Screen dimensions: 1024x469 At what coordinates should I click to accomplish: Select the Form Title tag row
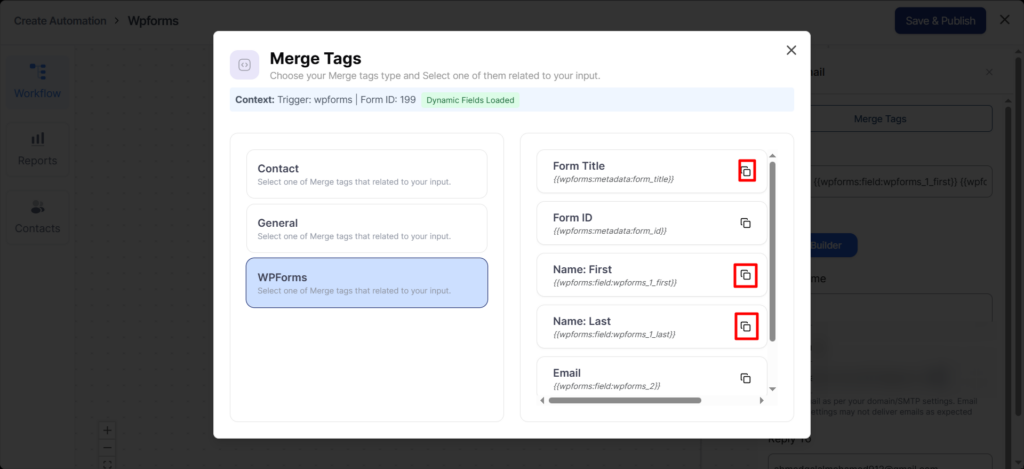click(x=630, y=171)
